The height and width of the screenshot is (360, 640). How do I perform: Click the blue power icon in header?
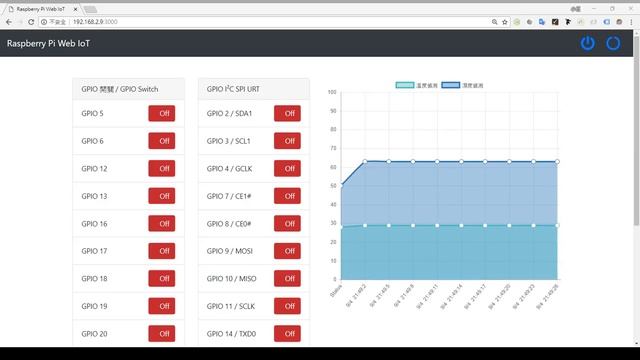pyautogui.click(x=587, y=43)
